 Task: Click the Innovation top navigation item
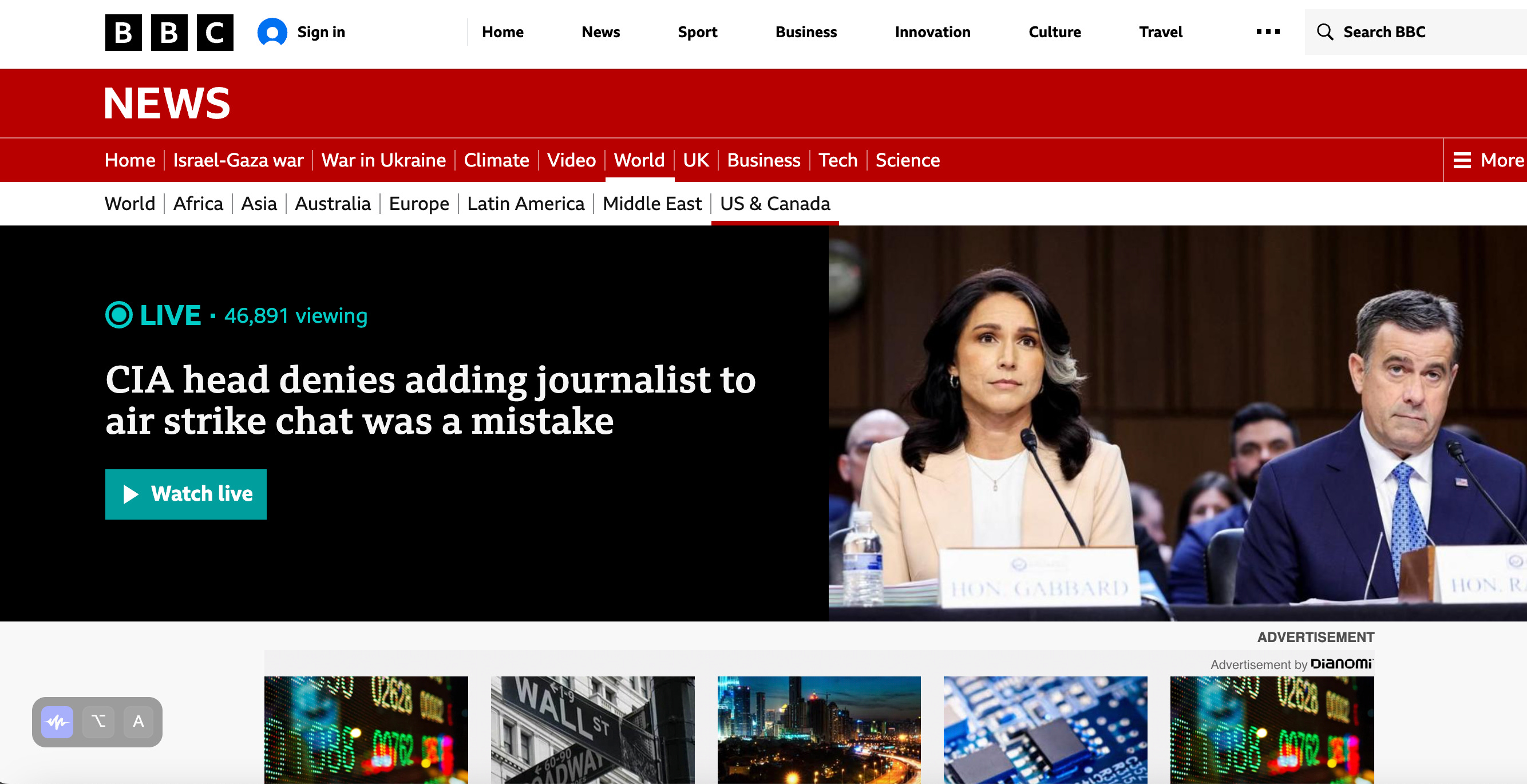point(932,32)
